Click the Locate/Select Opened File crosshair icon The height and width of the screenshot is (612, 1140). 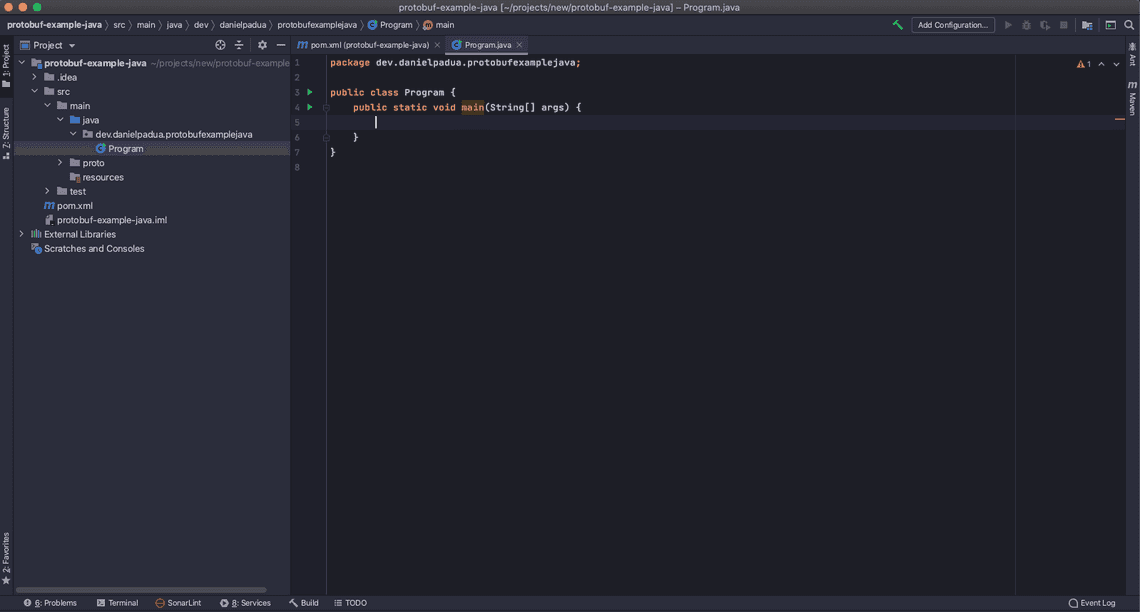tap(220, 45)
